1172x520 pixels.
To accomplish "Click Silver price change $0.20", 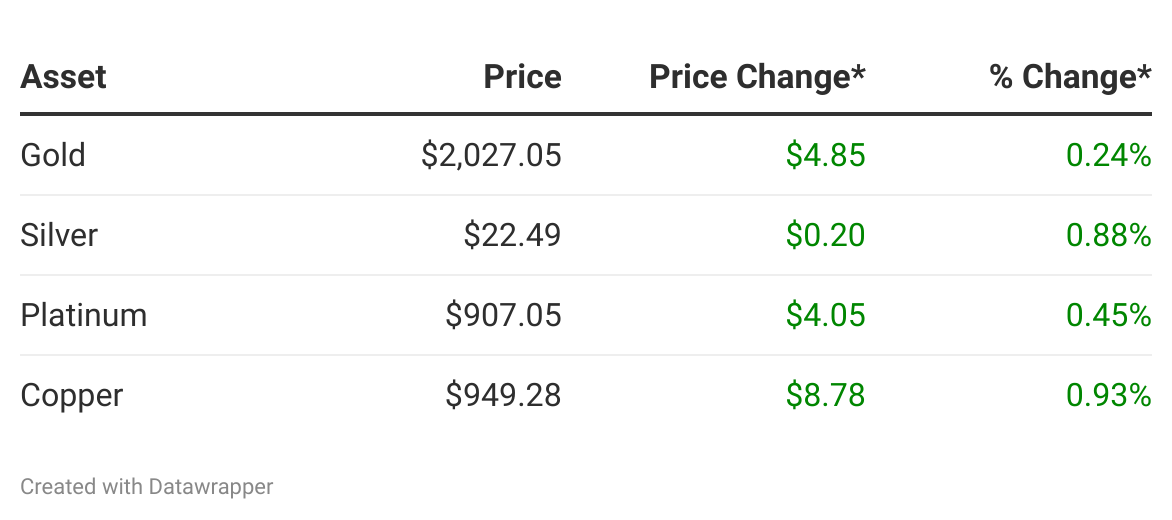I will 825,235.
